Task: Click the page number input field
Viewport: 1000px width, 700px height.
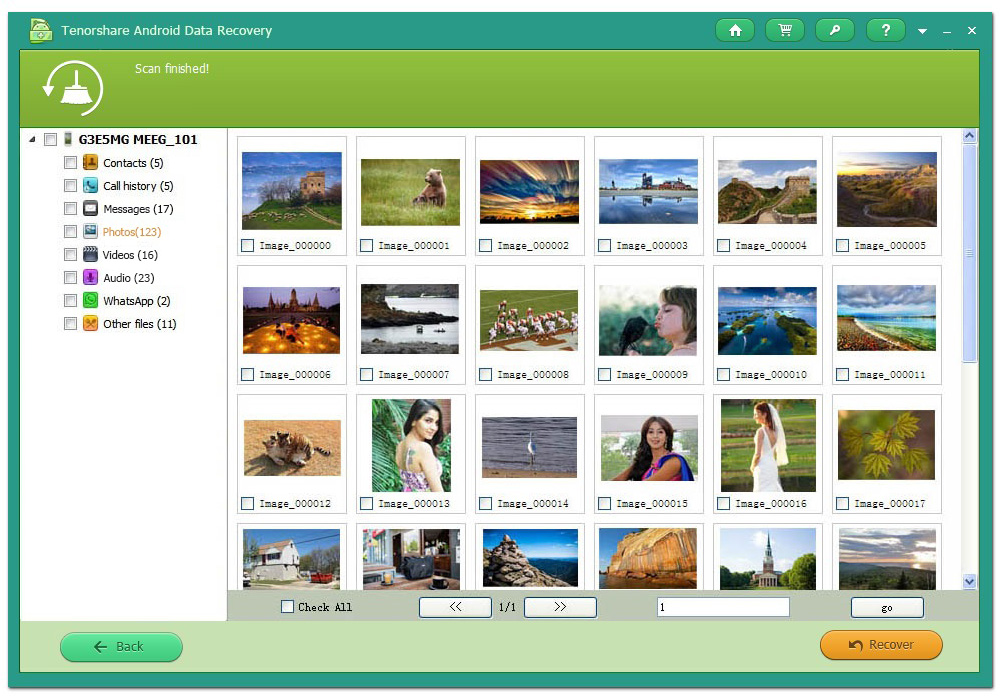Action: (x=722, y=606)
